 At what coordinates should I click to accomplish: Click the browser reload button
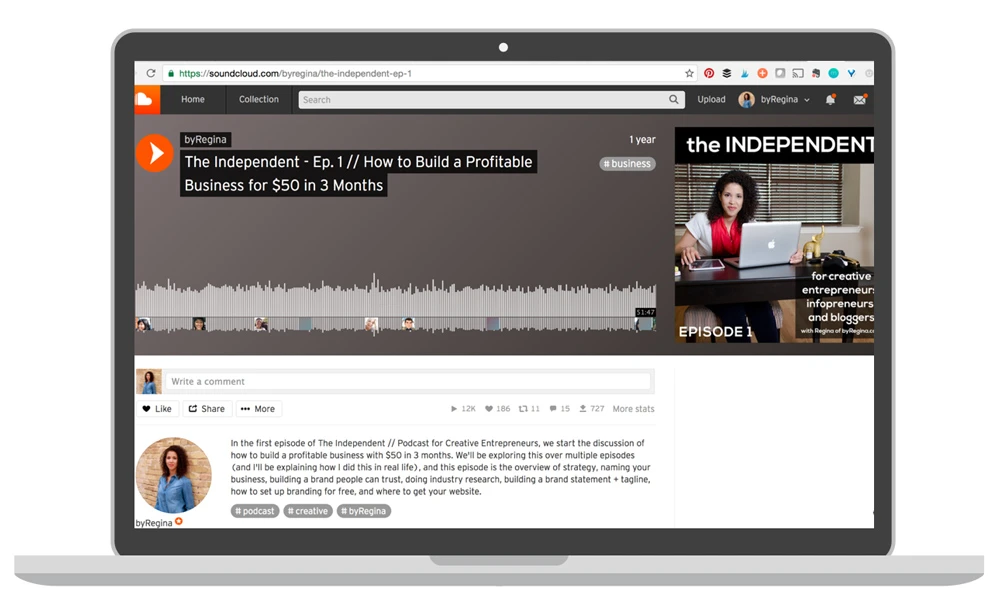(x=151, y=73)
